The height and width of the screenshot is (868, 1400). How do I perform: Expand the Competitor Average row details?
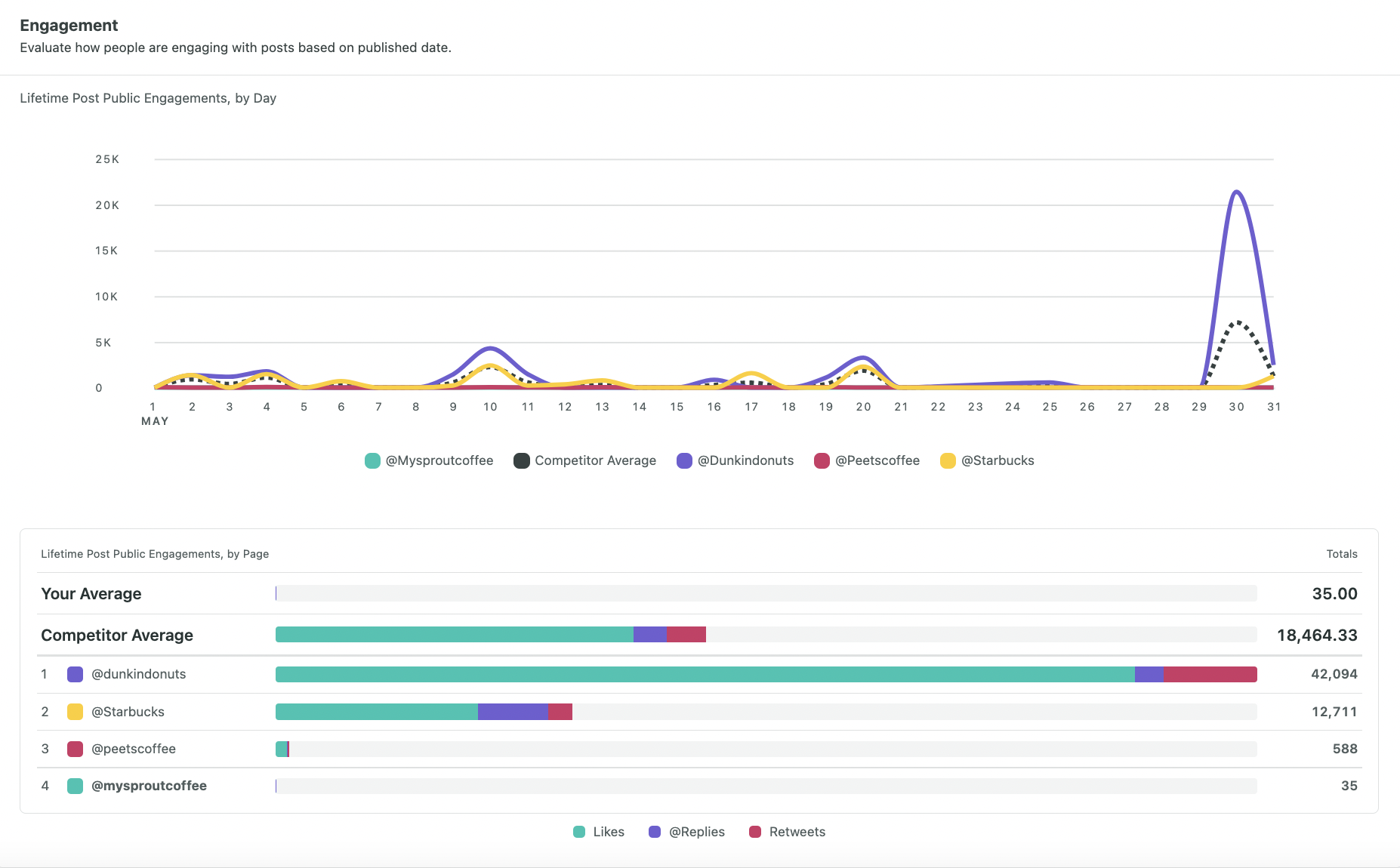click(x=117, y=635)
